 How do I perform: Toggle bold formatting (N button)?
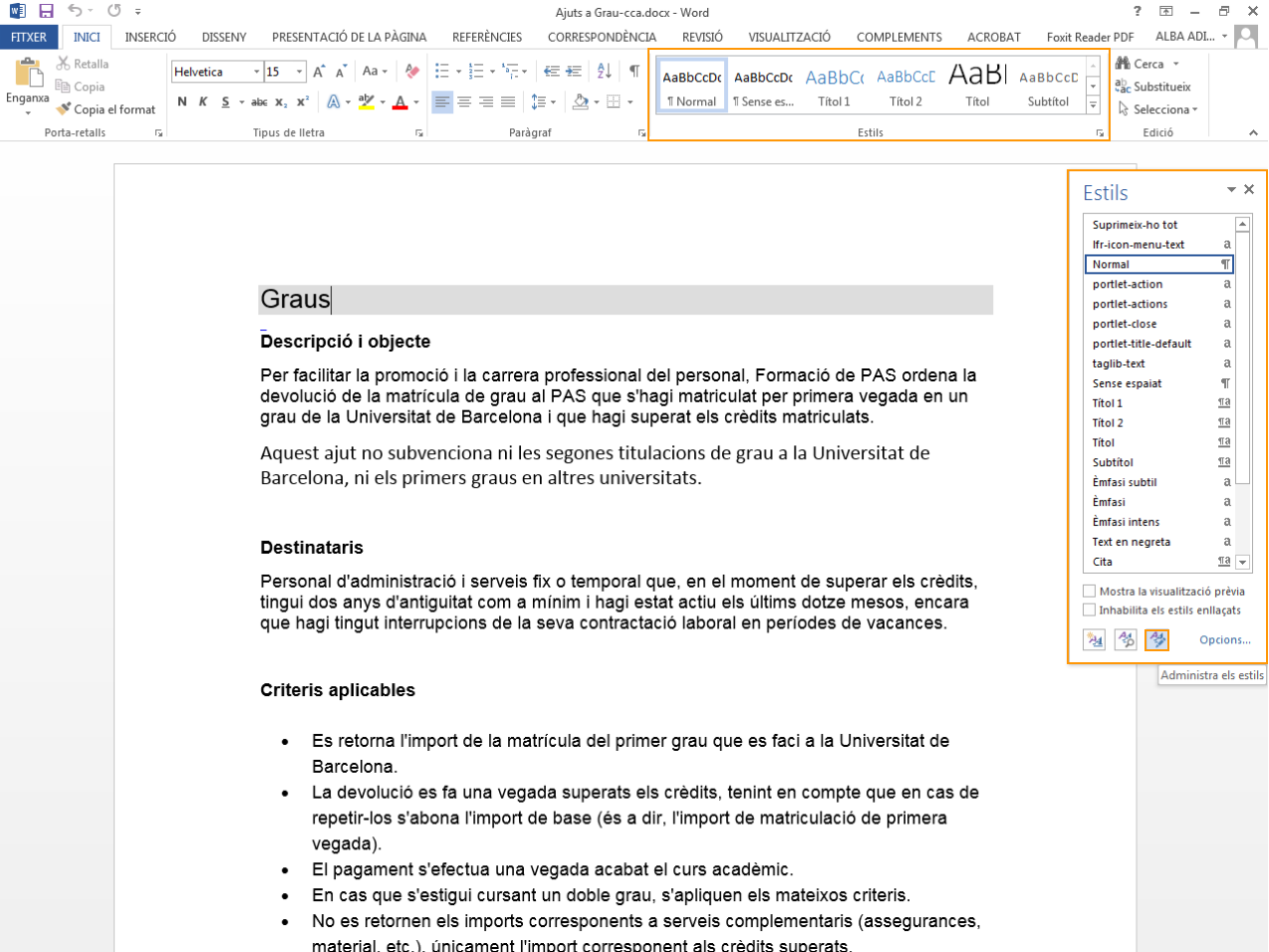click(x=182, y=102)
